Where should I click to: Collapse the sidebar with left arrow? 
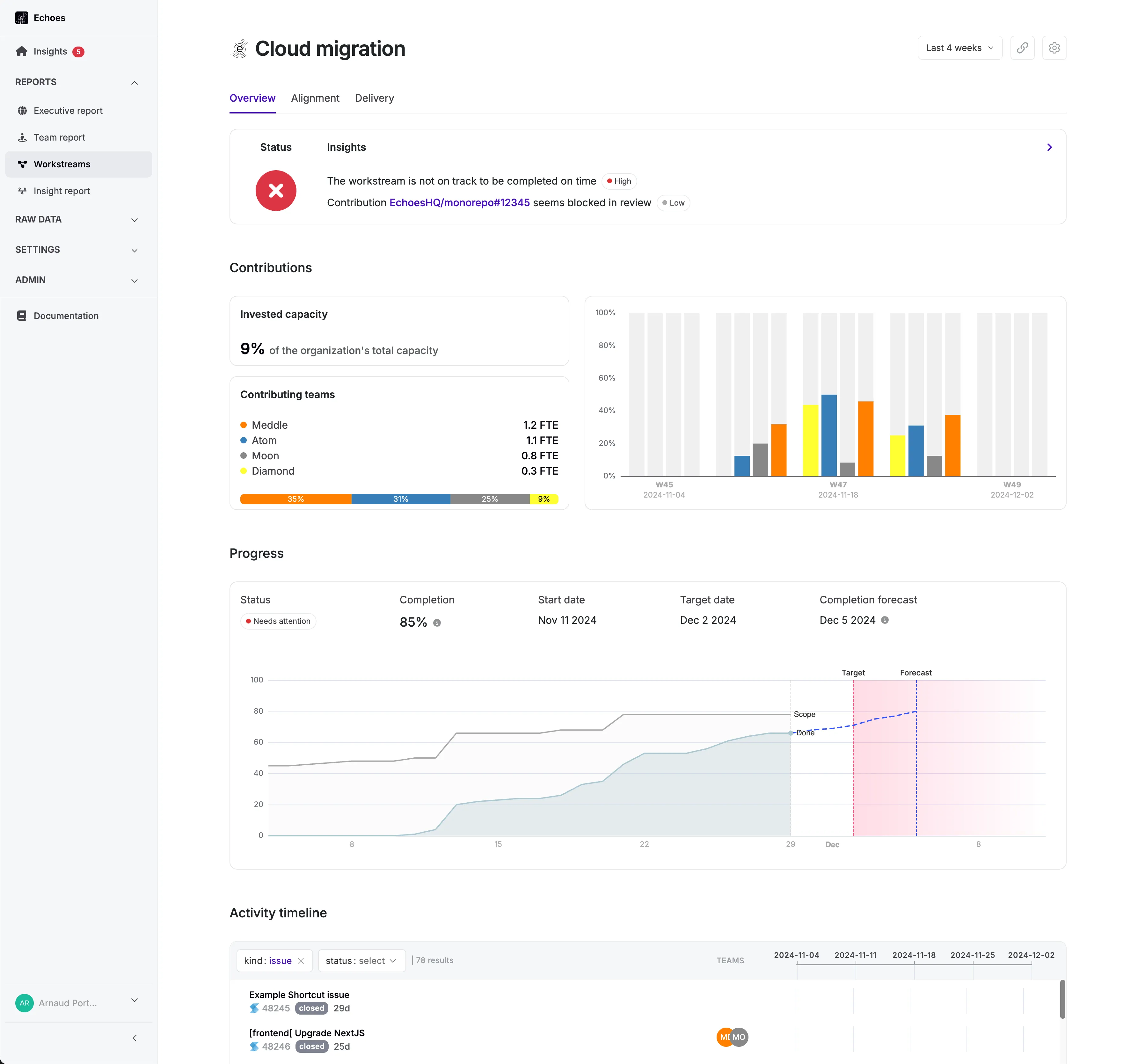135,1038
